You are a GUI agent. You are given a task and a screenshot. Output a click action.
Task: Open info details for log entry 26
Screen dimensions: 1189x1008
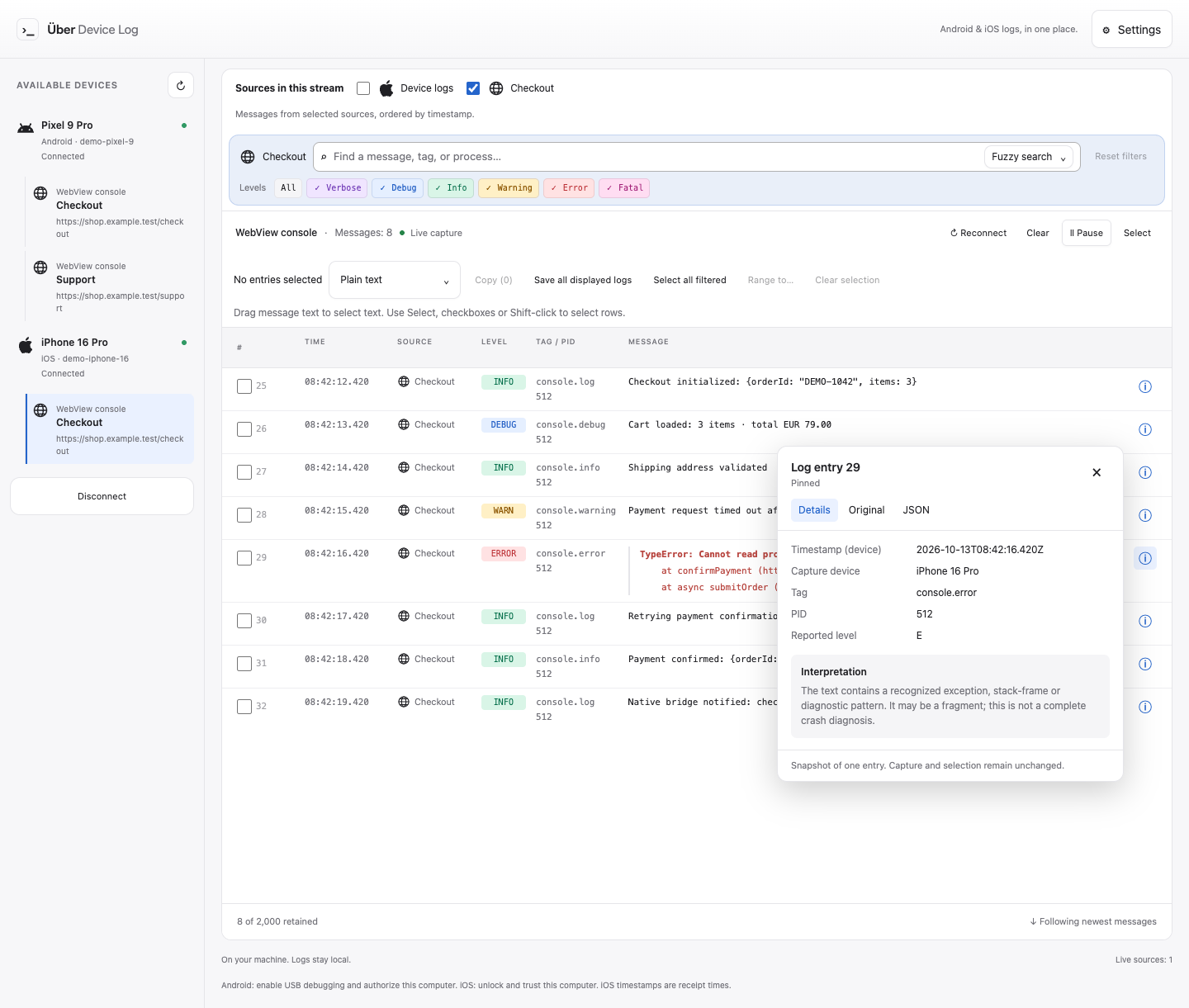coord(1145,429)
